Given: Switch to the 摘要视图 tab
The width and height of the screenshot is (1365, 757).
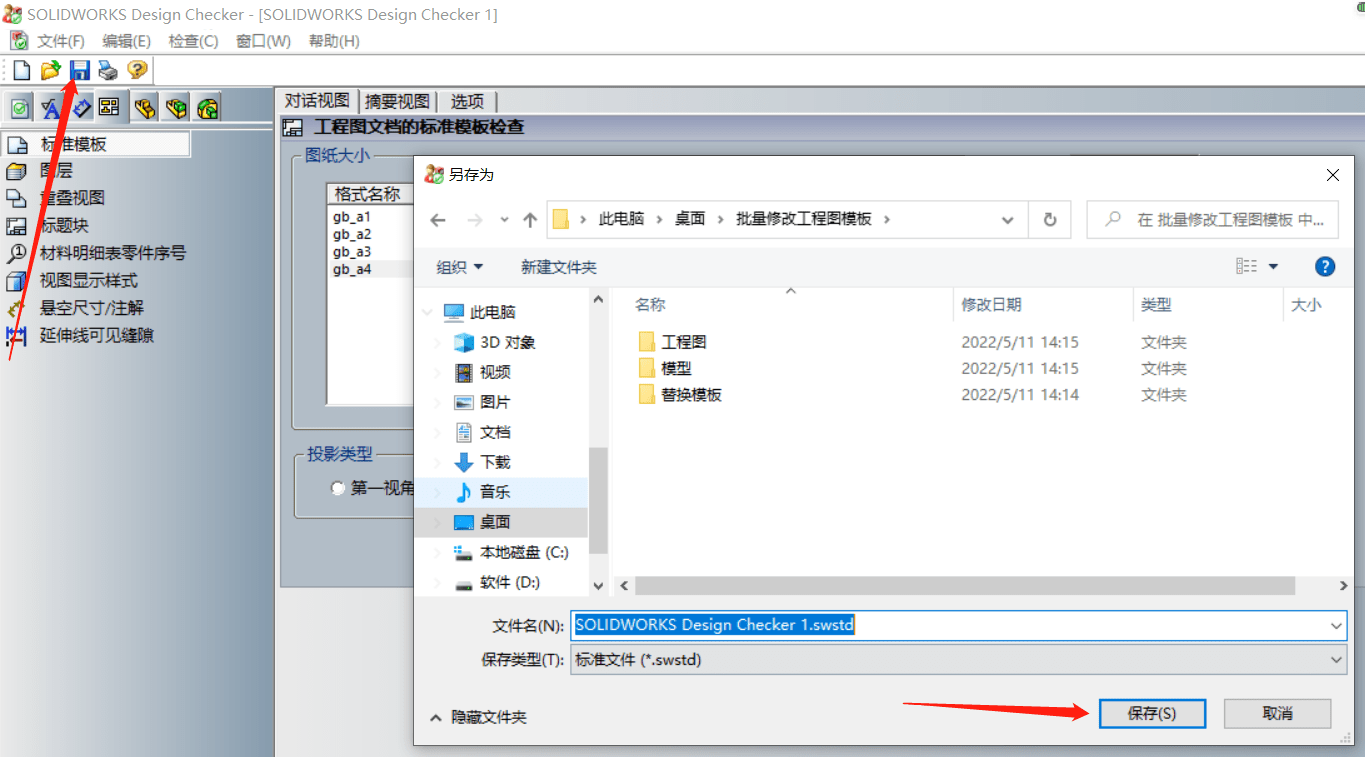Looking at the screenshot, I should click(396, 100).
